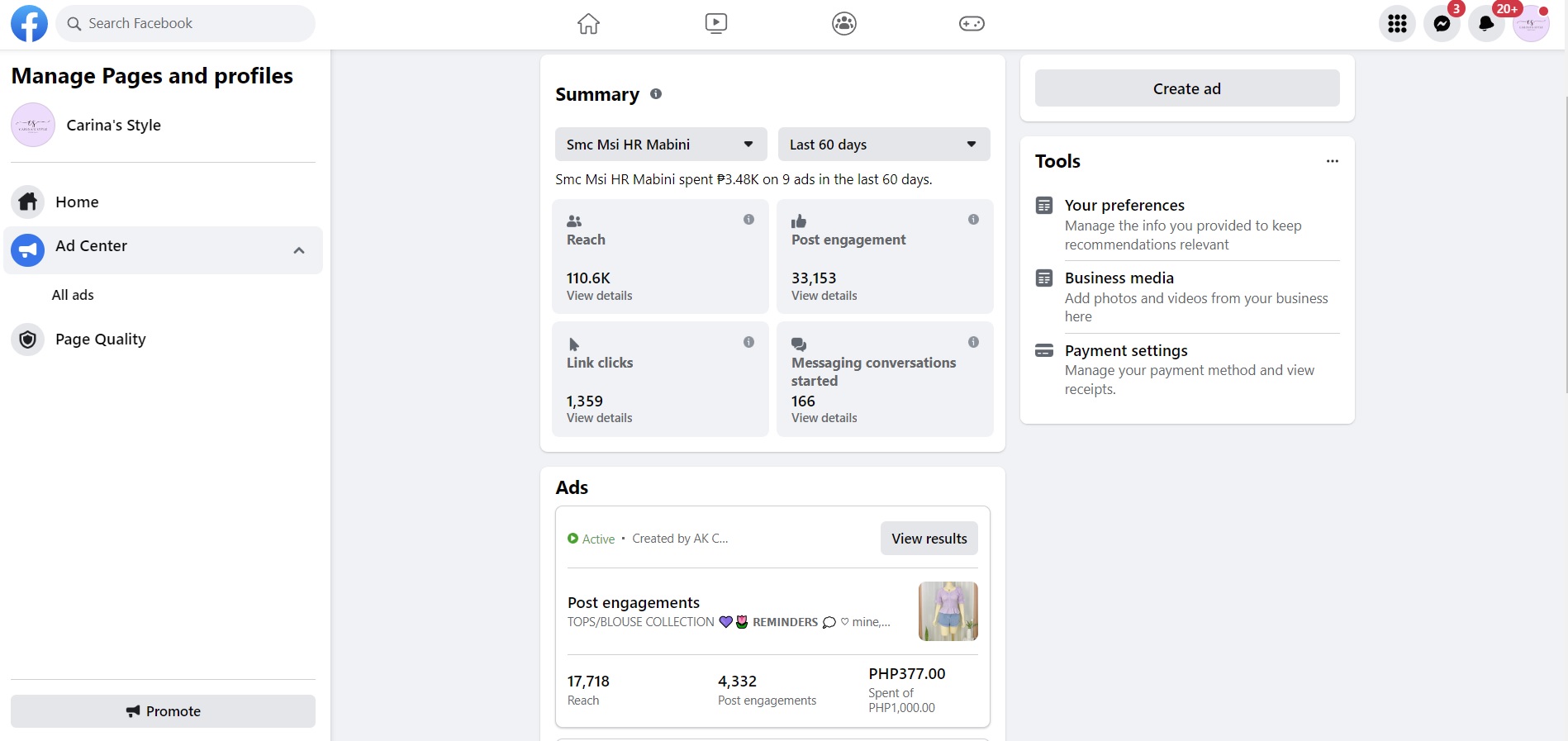Viewport: 1568px width, 741px height.
Task: Open the blouse ad thumbnail image
Action: pos(948,611)
